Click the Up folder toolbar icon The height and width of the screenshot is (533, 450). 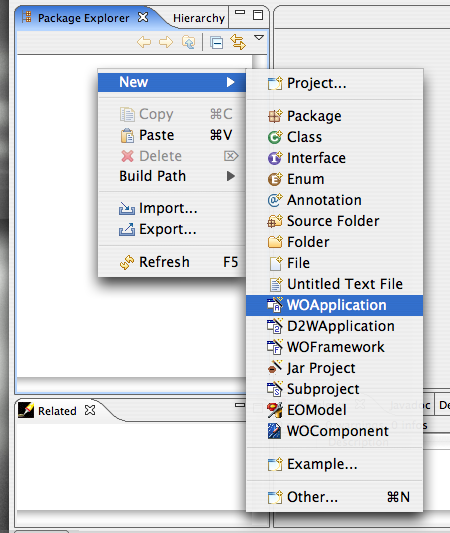[189, 42]
